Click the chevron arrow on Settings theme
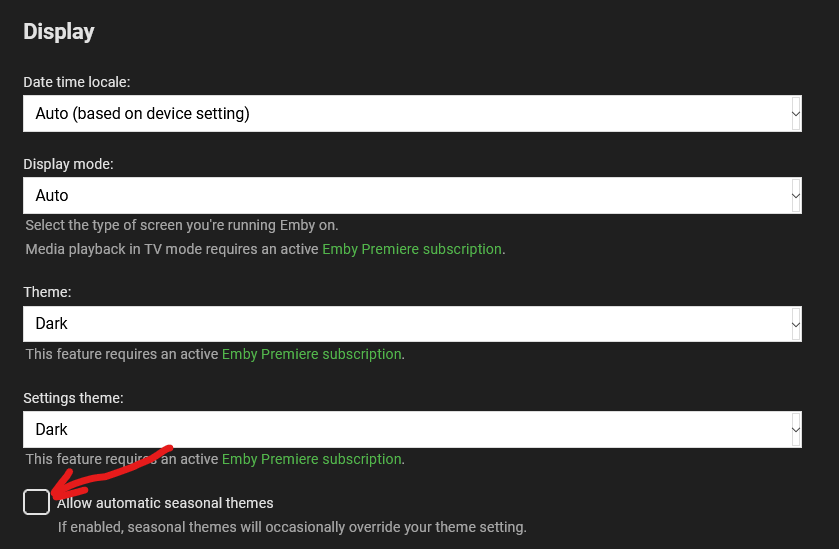This screenshot has height=549, width=839. [796, 430]
